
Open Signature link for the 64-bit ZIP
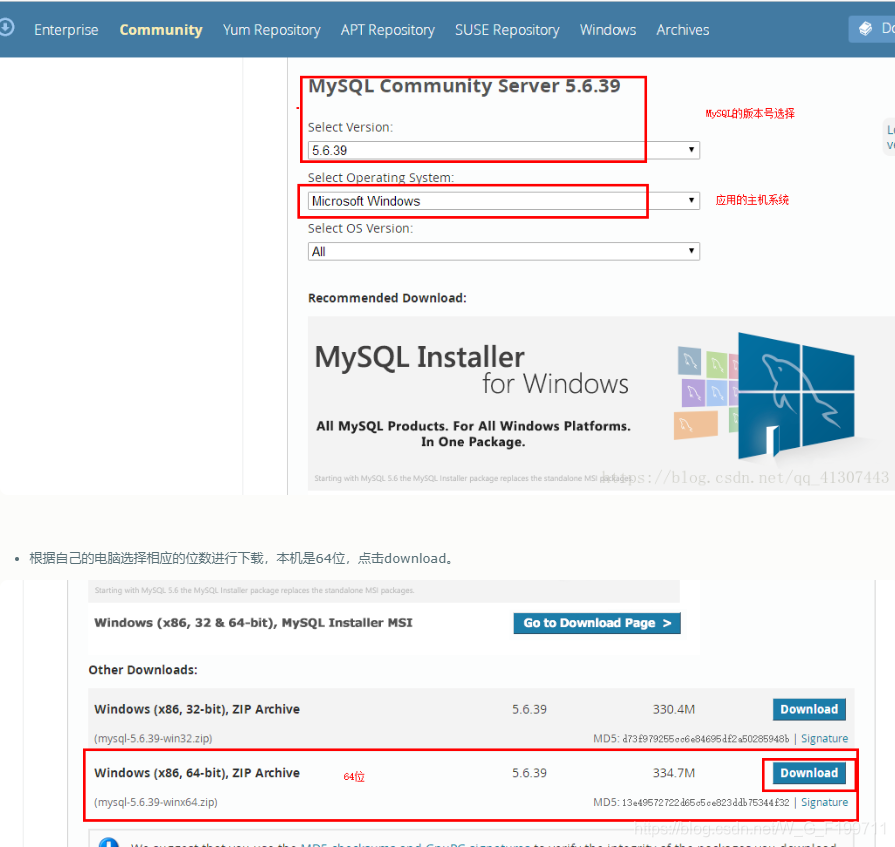point(824,802)
